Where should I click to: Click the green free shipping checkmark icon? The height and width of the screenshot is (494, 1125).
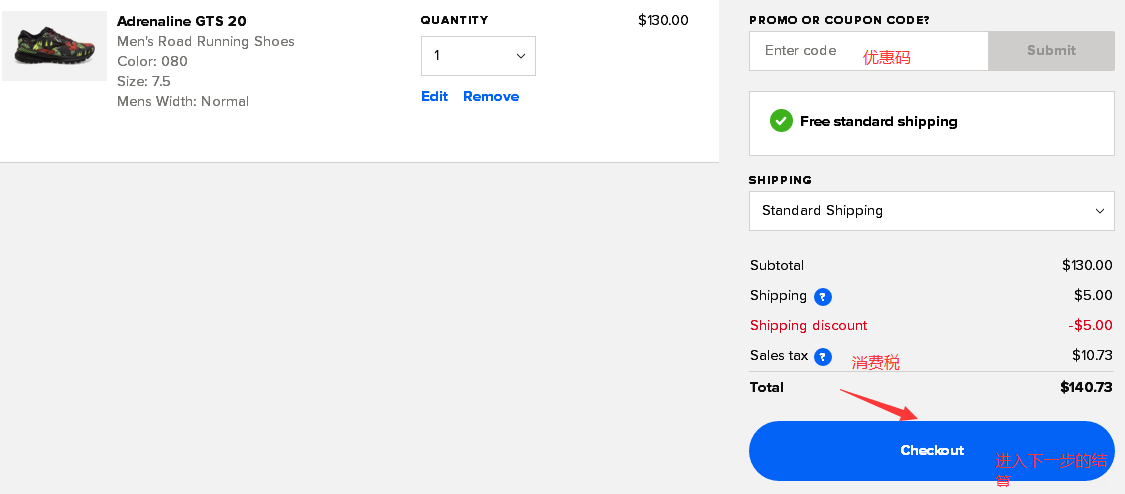[x=781, y=121]
